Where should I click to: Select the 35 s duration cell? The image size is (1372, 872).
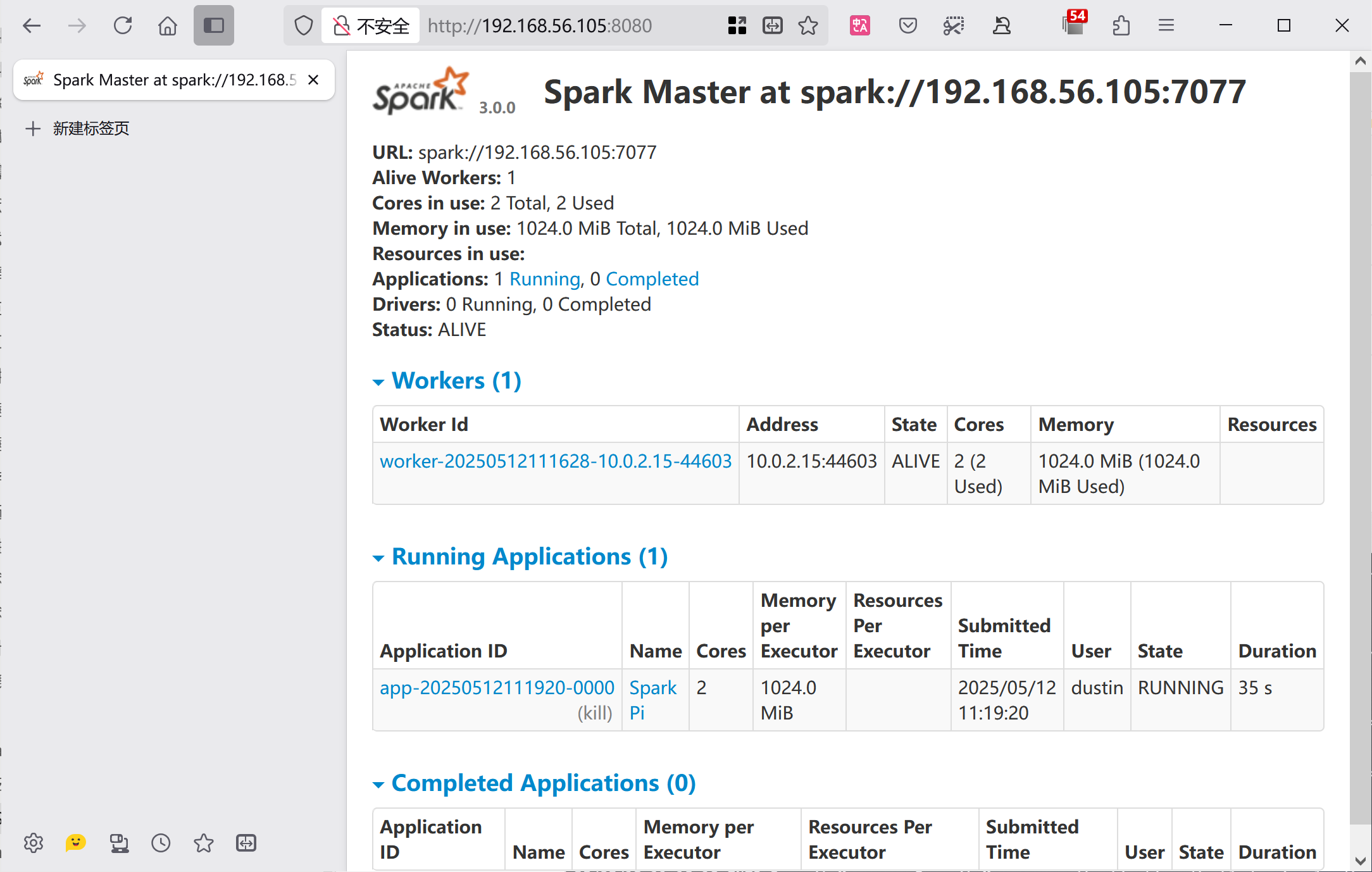[x=1277, y=700]
